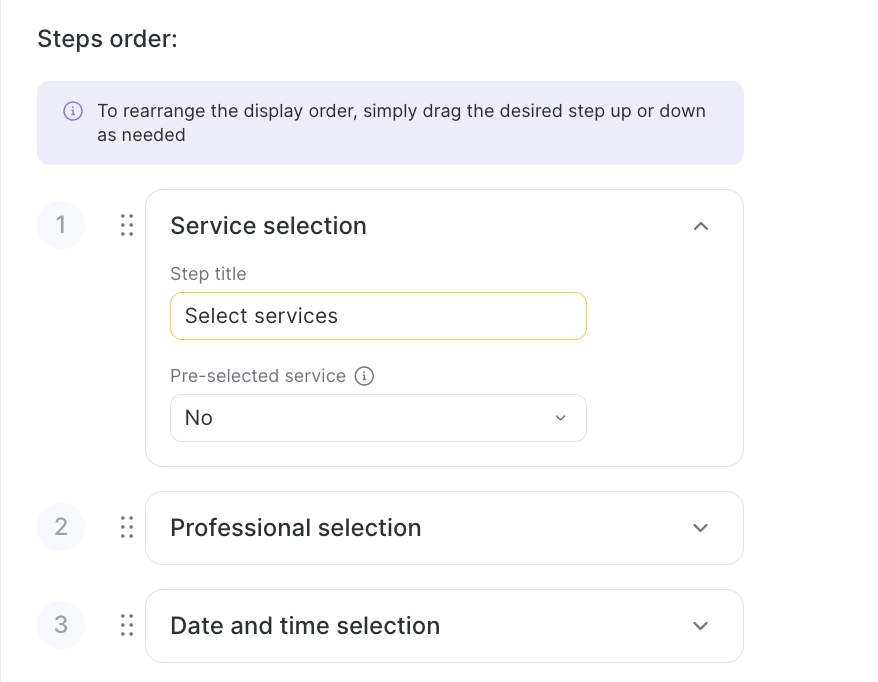Click the Professional selection heading text
The height and width of the screenshot is (682, 878).
coord(295,528)
